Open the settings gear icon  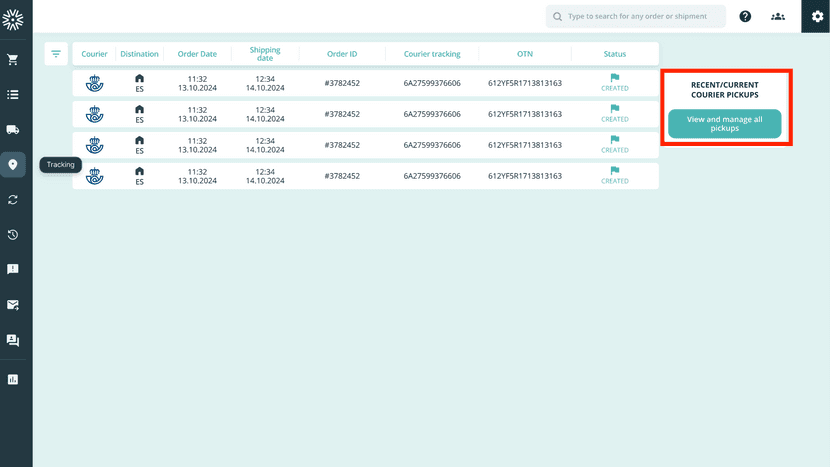tap(817, 17)
